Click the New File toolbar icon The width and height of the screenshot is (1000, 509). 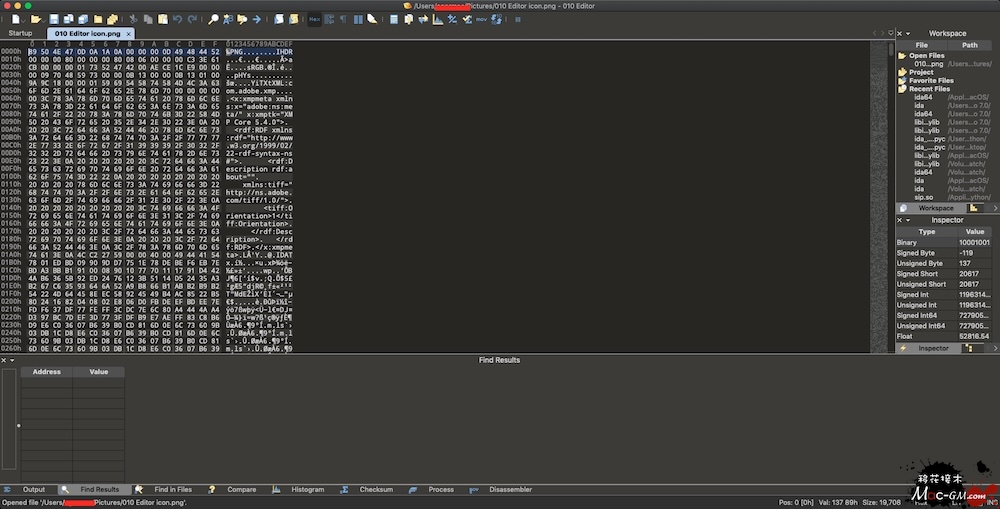(x=17, y=19)
